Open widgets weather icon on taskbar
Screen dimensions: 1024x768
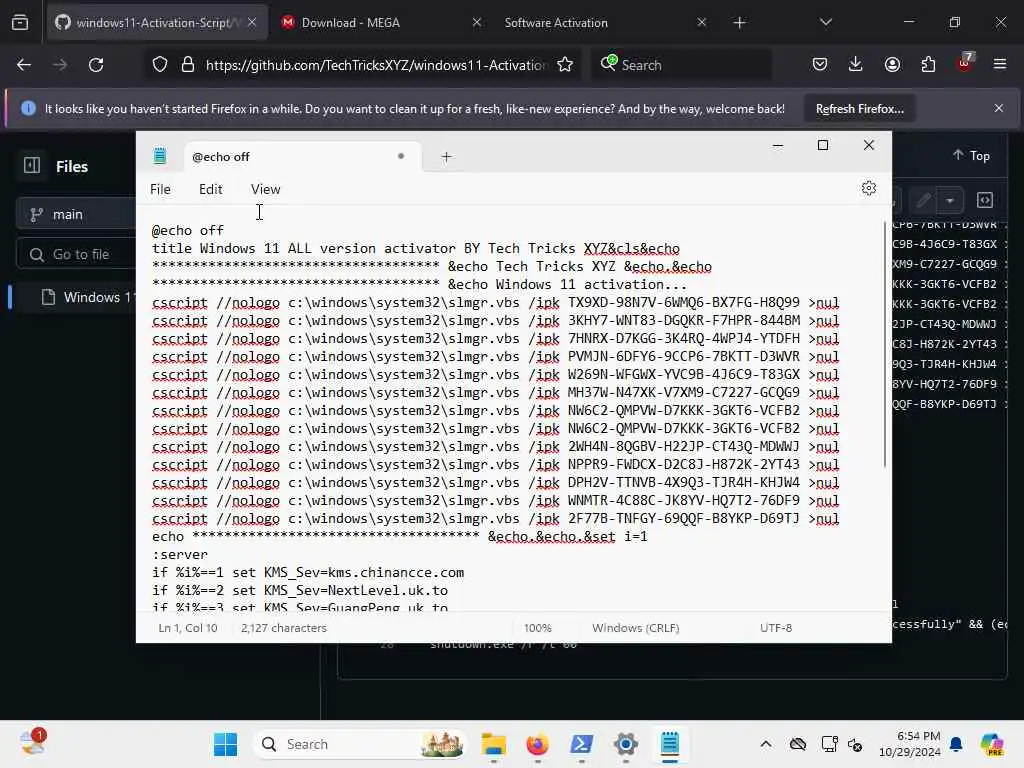click(31, 743)
